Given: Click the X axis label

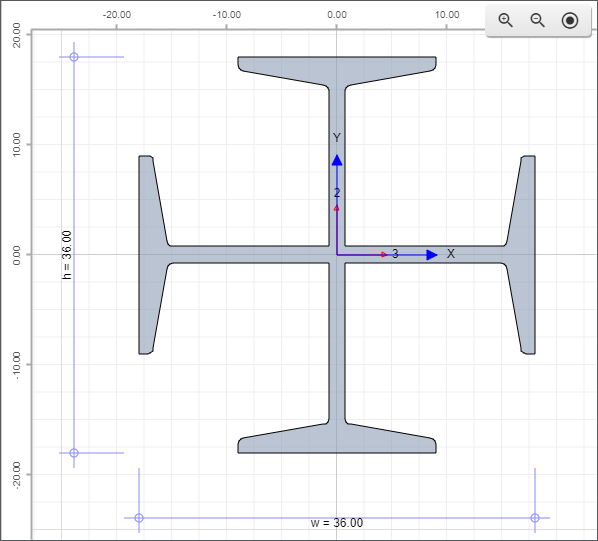Looking at the screenshot, I should [x=450, y=254].
